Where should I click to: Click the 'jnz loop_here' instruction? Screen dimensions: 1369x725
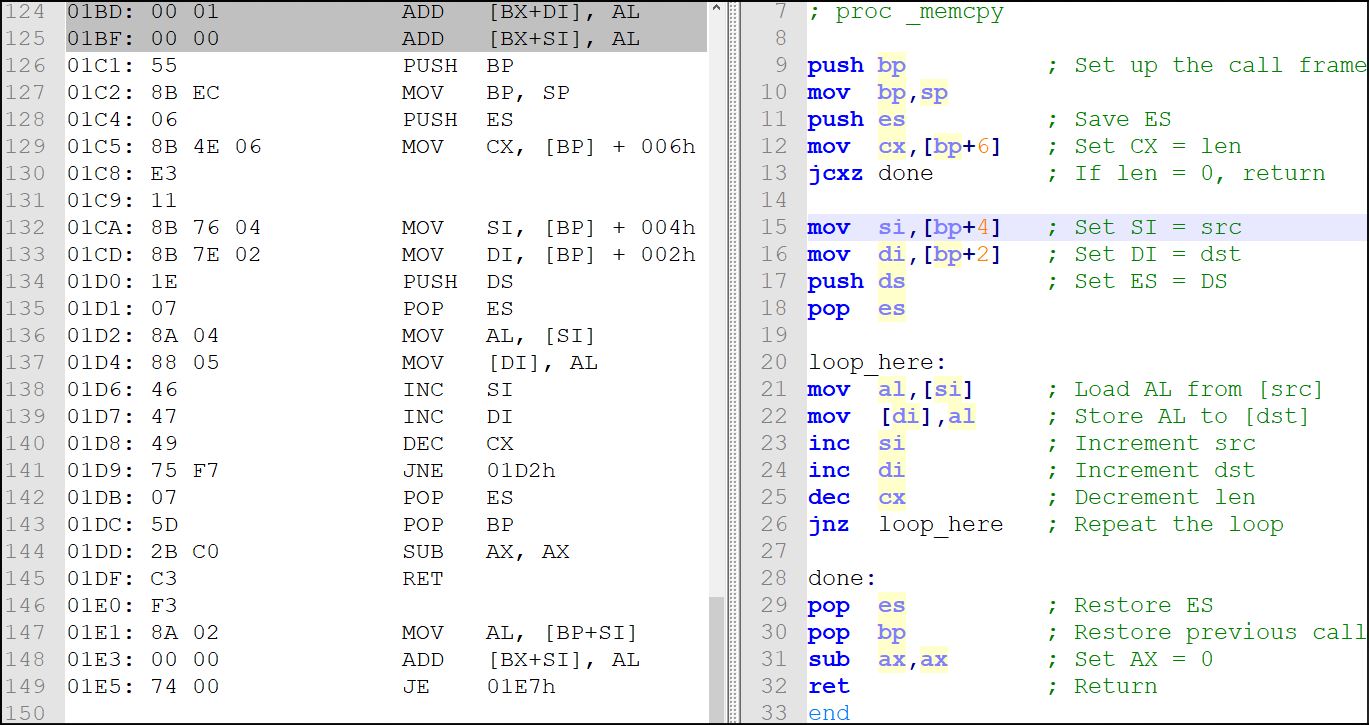(x=905, y=526)
